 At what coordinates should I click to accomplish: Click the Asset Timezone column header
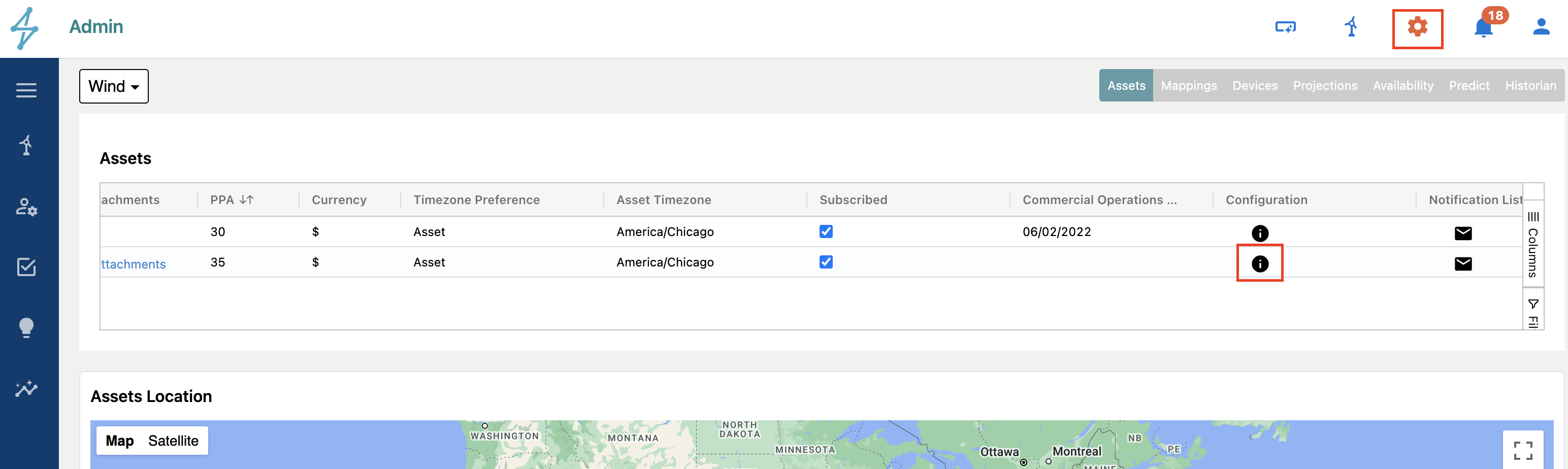click(664, 199)
